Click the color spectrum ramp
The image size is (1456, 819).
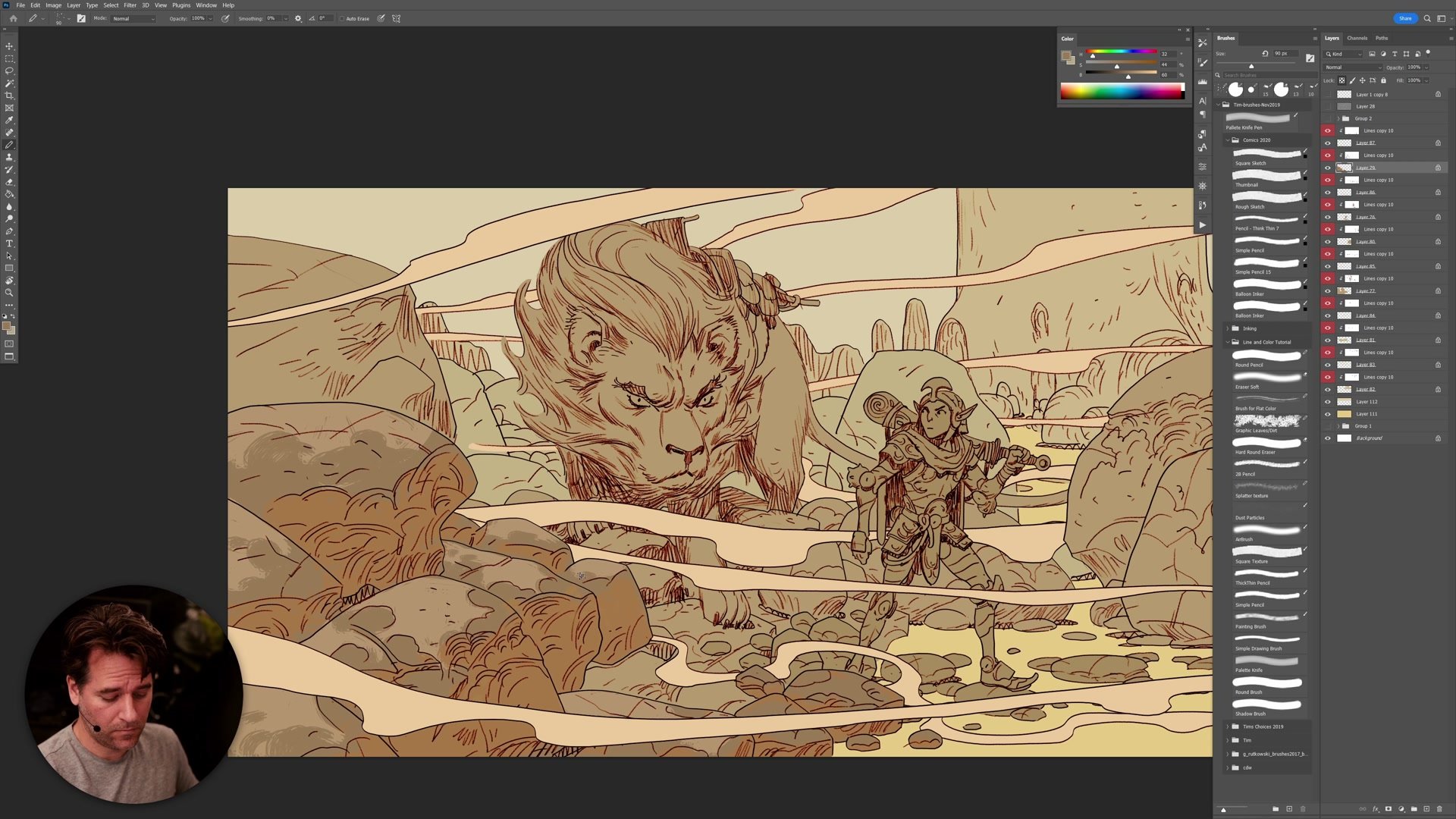[1121, 93]
